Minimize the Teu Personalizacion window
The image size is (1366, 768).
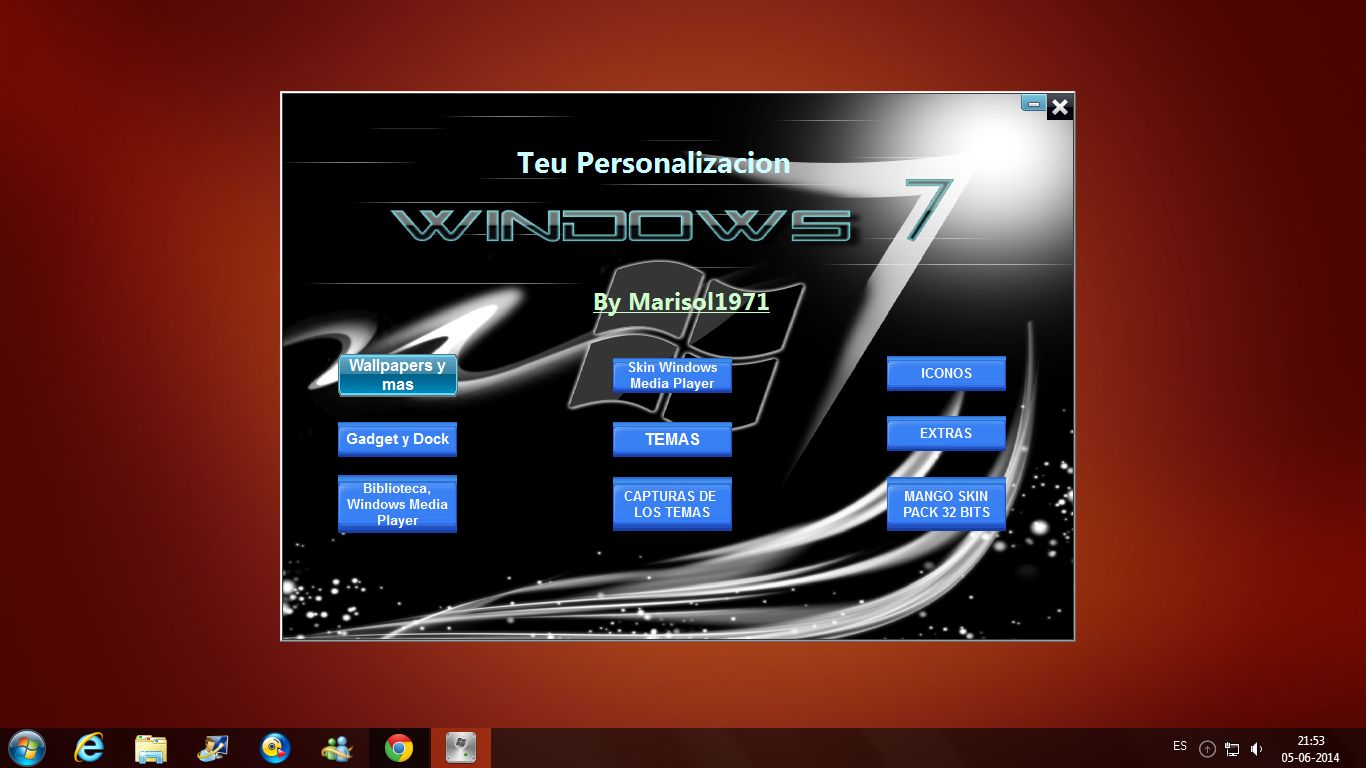pos(1034,103)
